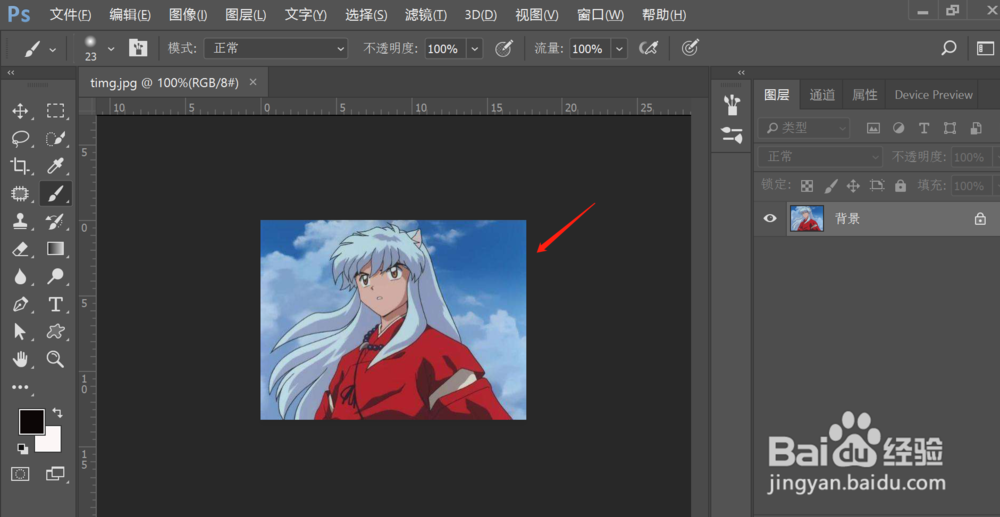Open the 帮助(H) menu
This screenshot has width=1000, height=517.
pos(665,15)
